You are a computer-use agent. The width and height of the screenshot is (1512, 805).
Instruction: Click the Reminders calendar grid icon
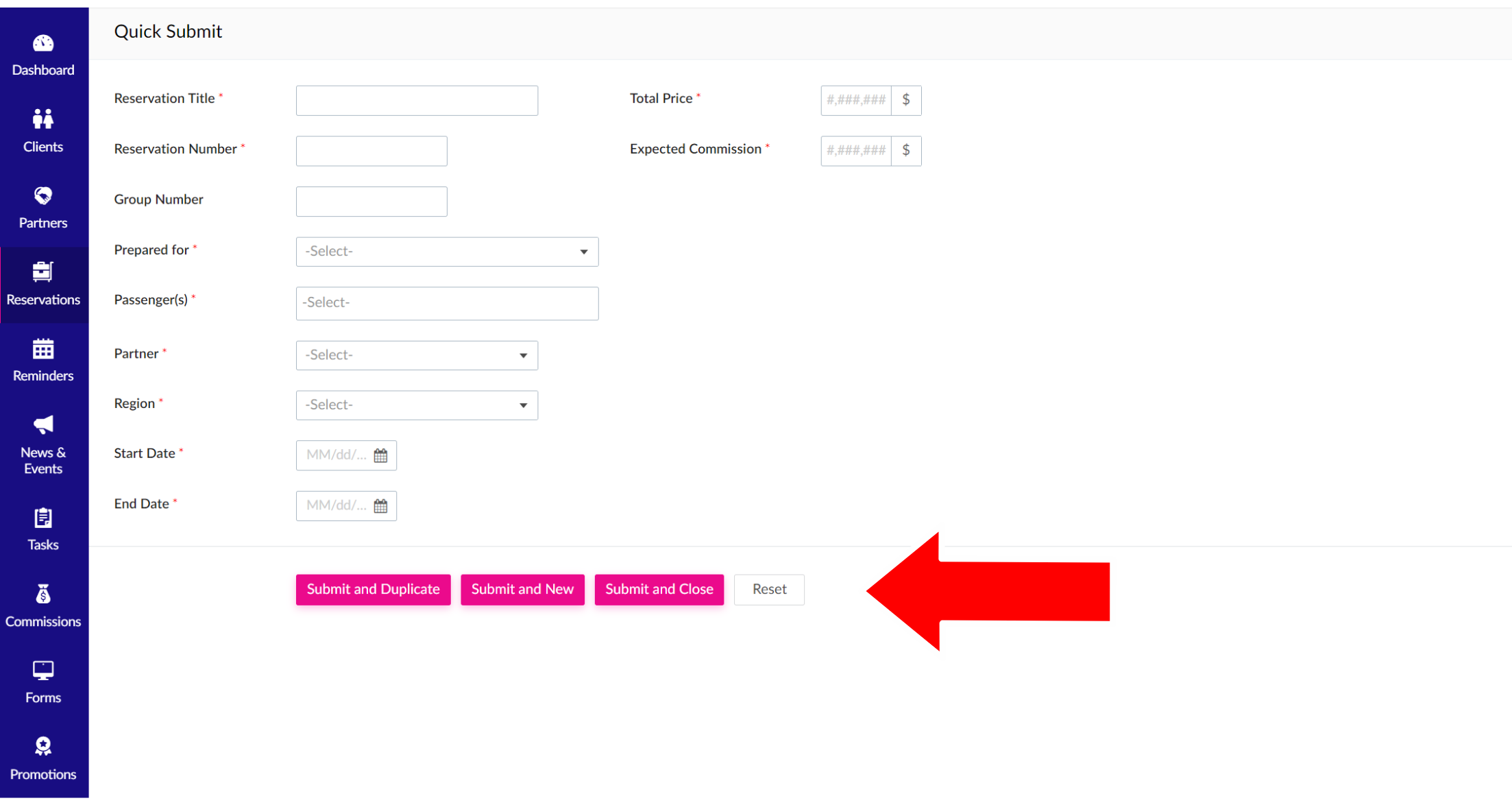42,350
